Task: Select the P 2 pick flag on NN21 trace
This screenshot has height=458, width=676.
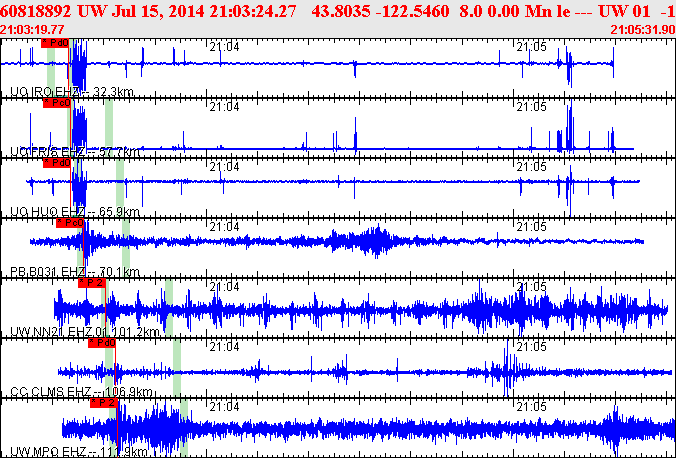Action: click(x=92, y=282)
